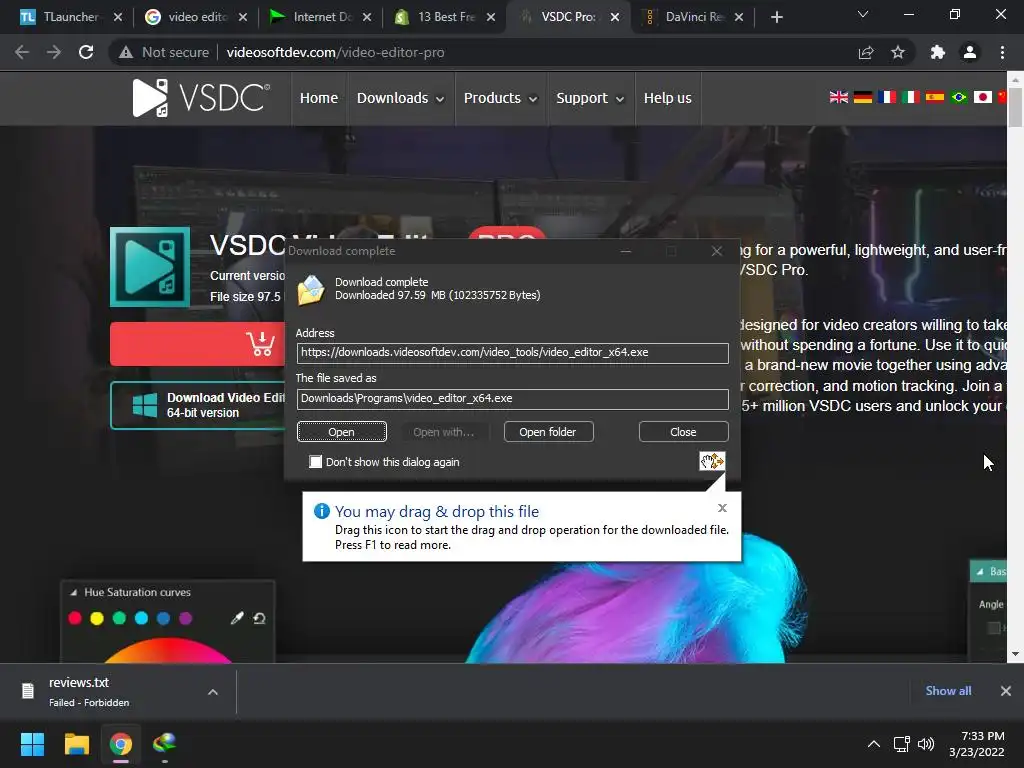Click the share page icon in address bar

[x=866, y=52]
